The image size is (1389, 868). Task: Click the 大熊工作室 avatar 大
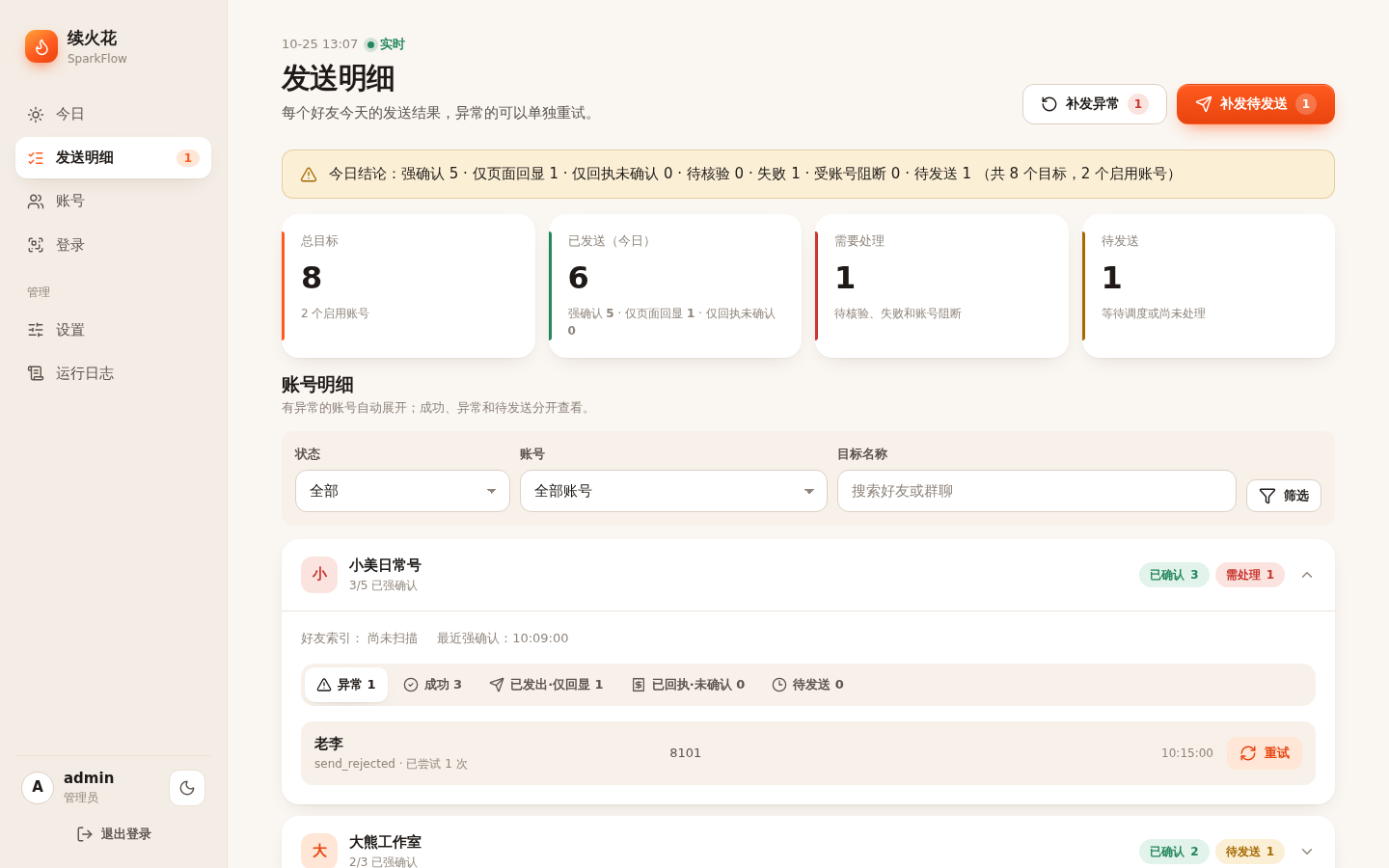click(319, 852)
